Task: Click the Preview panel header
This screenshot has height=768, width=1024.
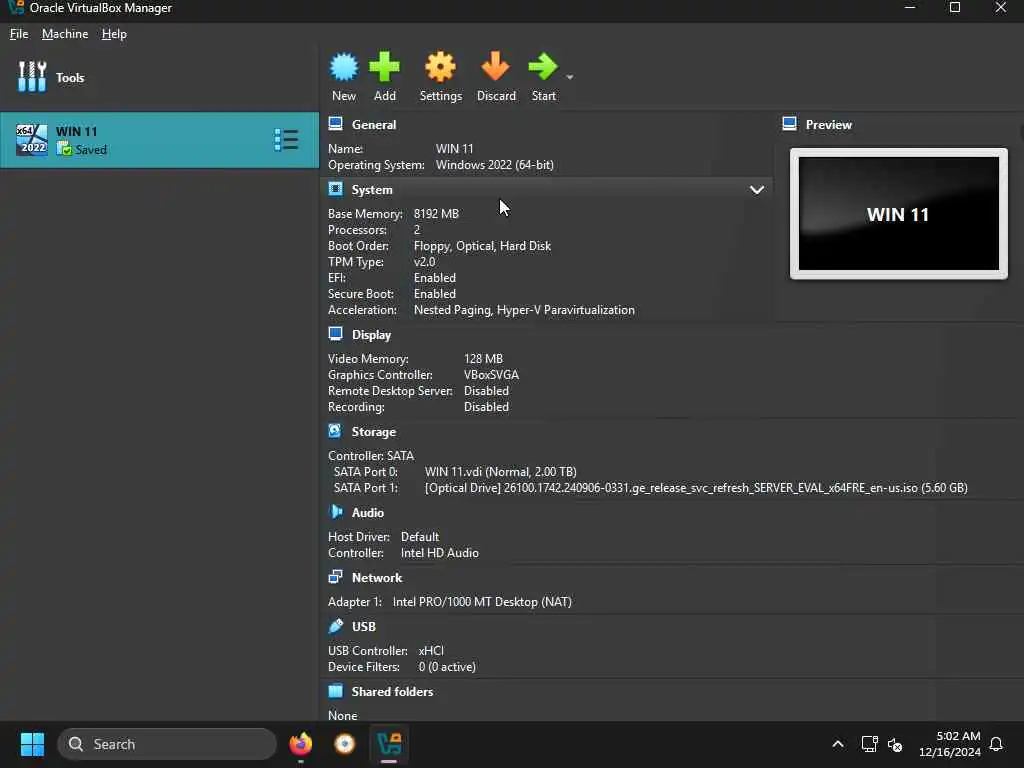Action: click(829, 125)
